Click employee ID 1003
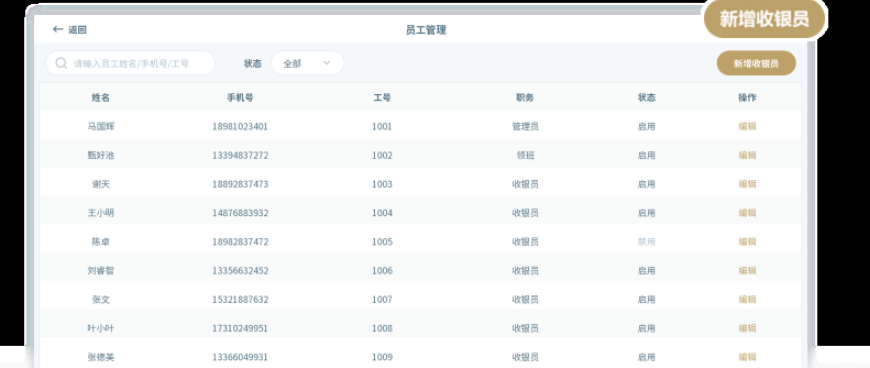Viewport: 870px width, 368px height. (x=382, y=184)
